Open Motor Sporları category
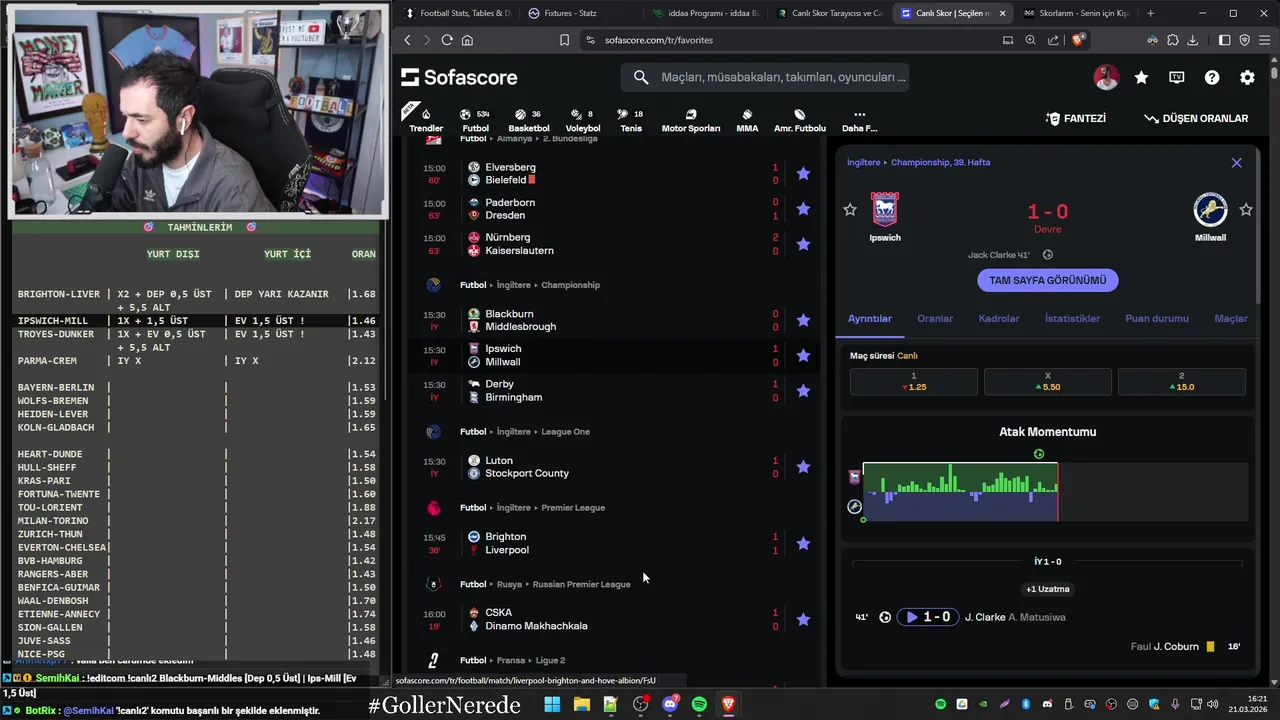 [x=691, y=120]
